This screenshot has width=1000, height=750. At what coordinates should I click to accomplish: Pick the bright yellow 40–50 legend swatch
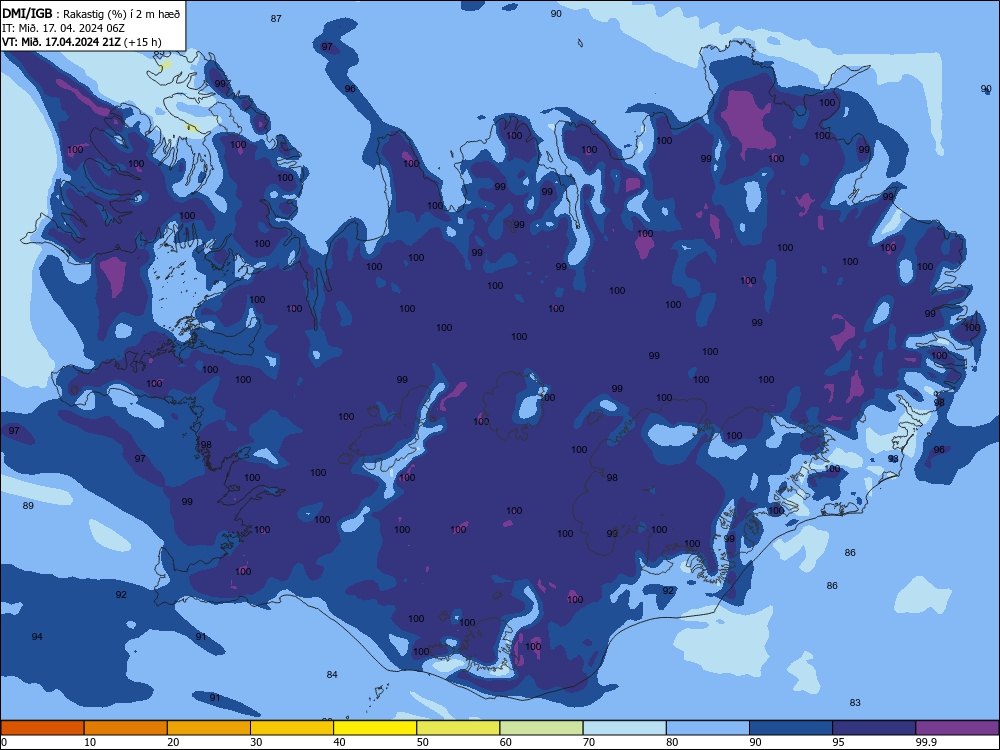click(375, 728)
